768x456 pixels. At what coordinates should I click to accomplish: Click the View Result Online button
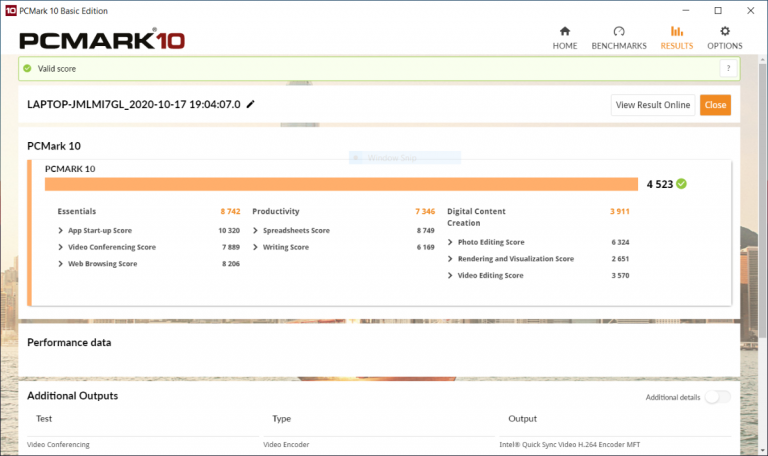(x=652, y=105)
